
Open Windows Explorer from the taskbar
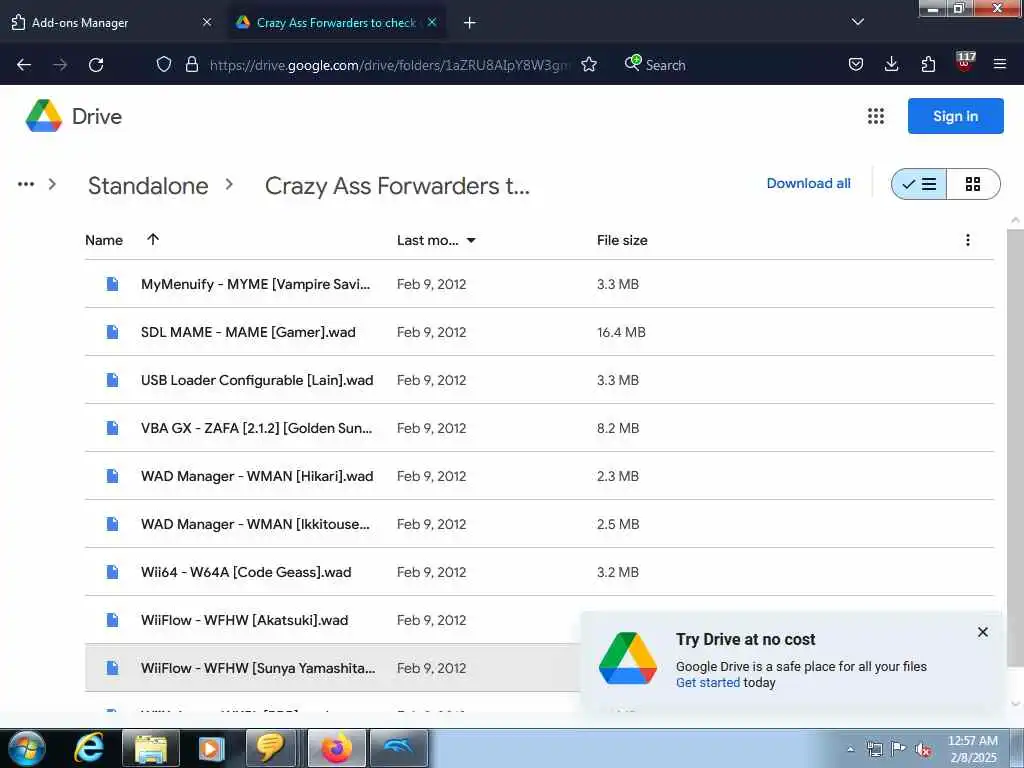[x=150, y=748]
